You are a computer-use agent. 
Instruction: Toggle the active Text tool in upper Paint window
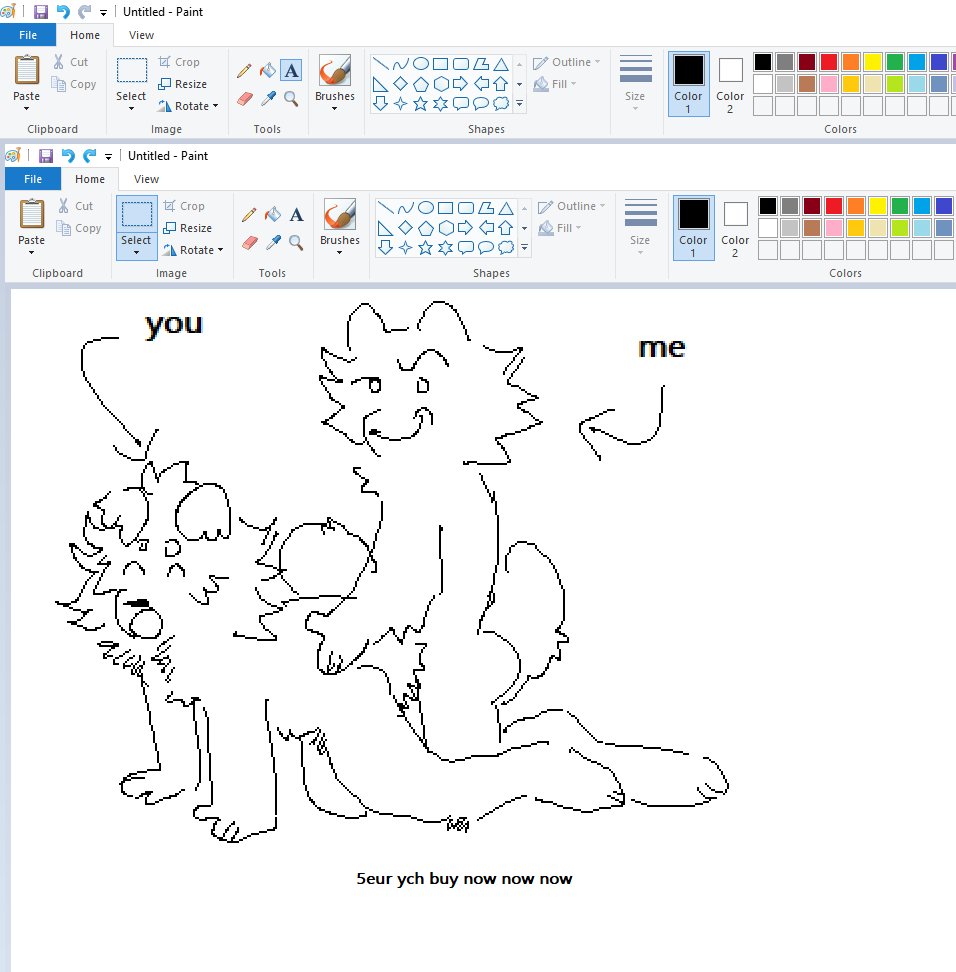(x=291, y=71)
